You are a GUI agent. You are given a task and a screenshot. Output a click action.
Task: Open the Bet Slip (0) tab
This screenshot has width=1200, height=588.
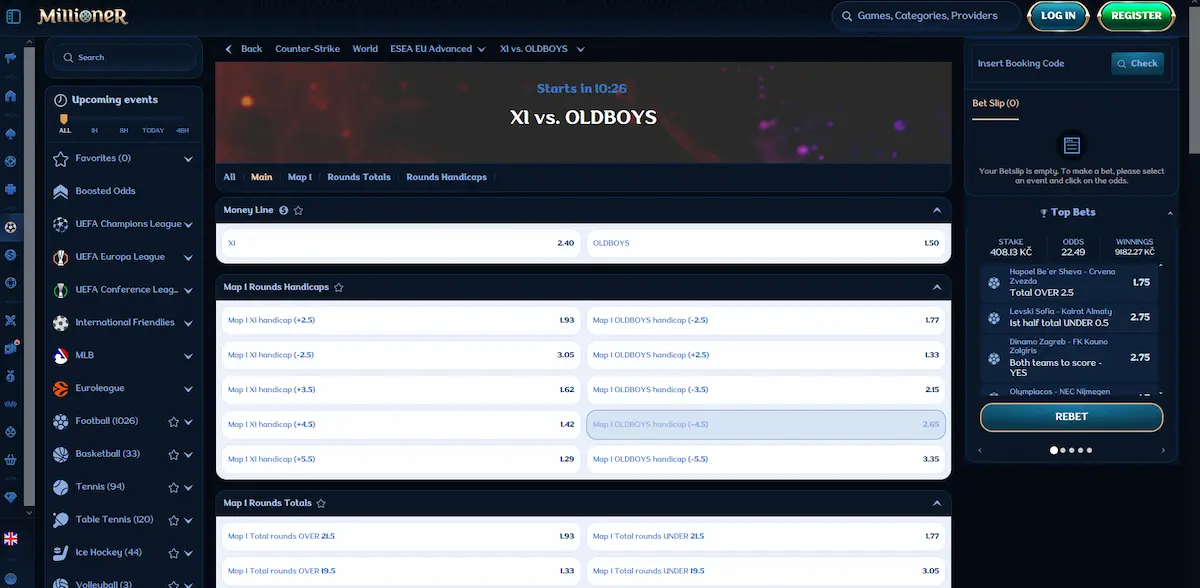(995, 104)
